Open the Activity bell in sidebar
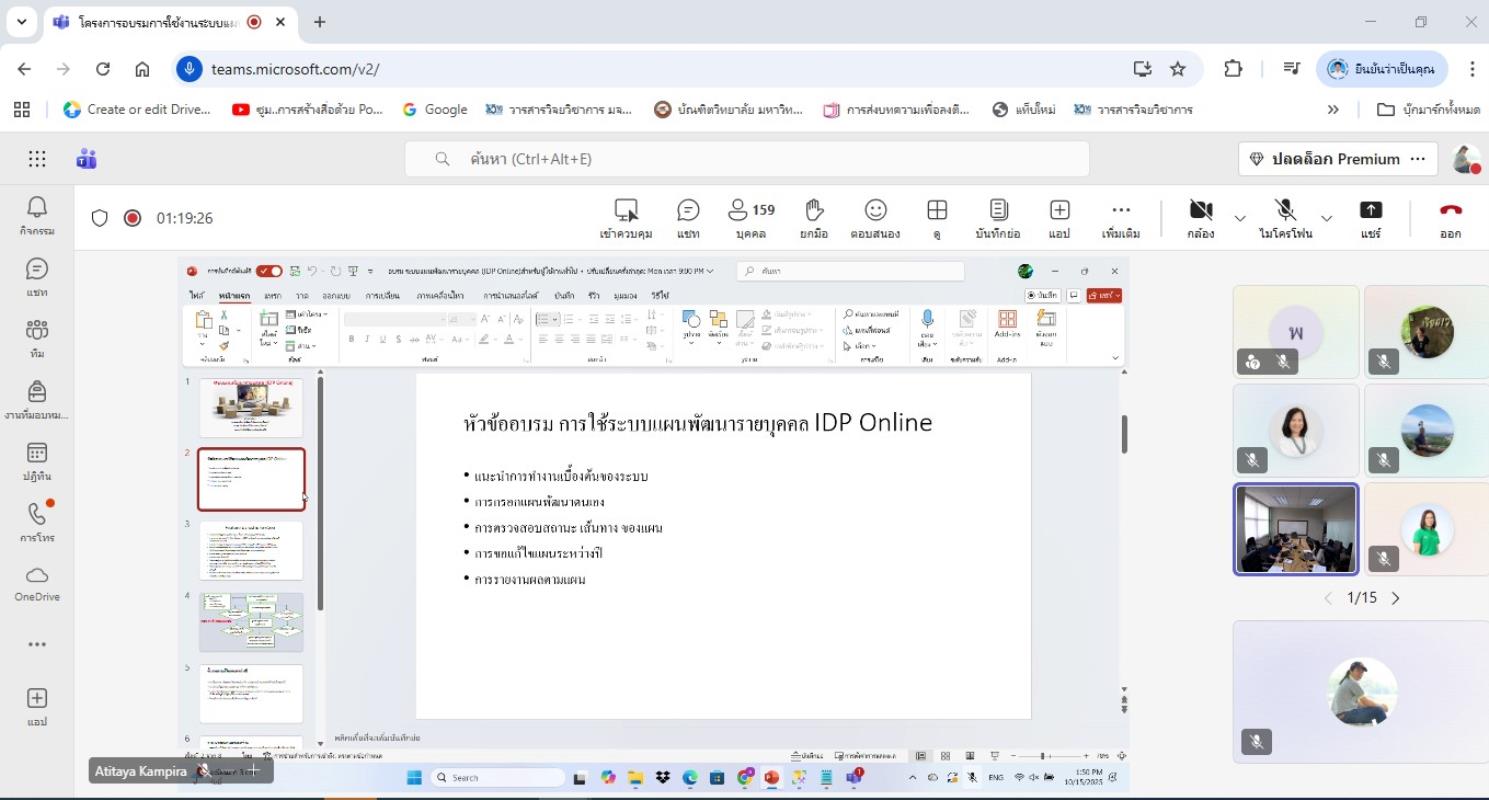Image resolution: width=1489 pixels, height=800 pixels. point(37,215)
